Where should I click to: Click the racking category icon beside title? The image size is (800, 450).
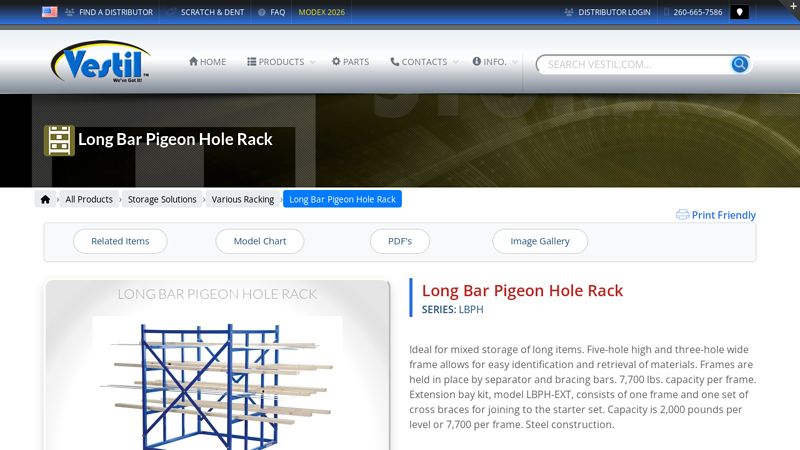pos(59,140)
